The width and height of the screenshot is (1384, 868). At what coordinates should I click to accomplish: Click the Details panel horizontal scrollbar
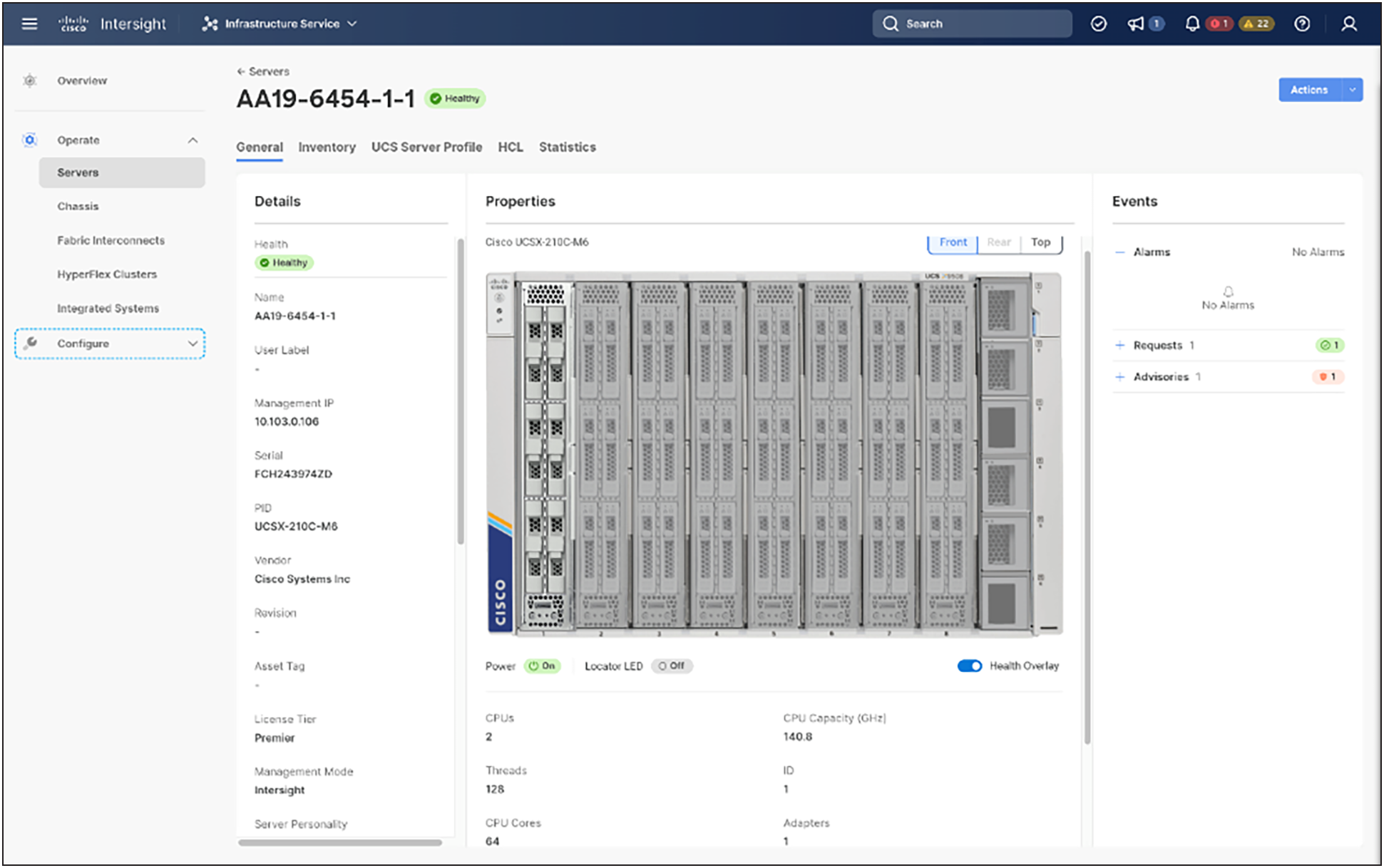pyautogui.click(x=340, y=842)
